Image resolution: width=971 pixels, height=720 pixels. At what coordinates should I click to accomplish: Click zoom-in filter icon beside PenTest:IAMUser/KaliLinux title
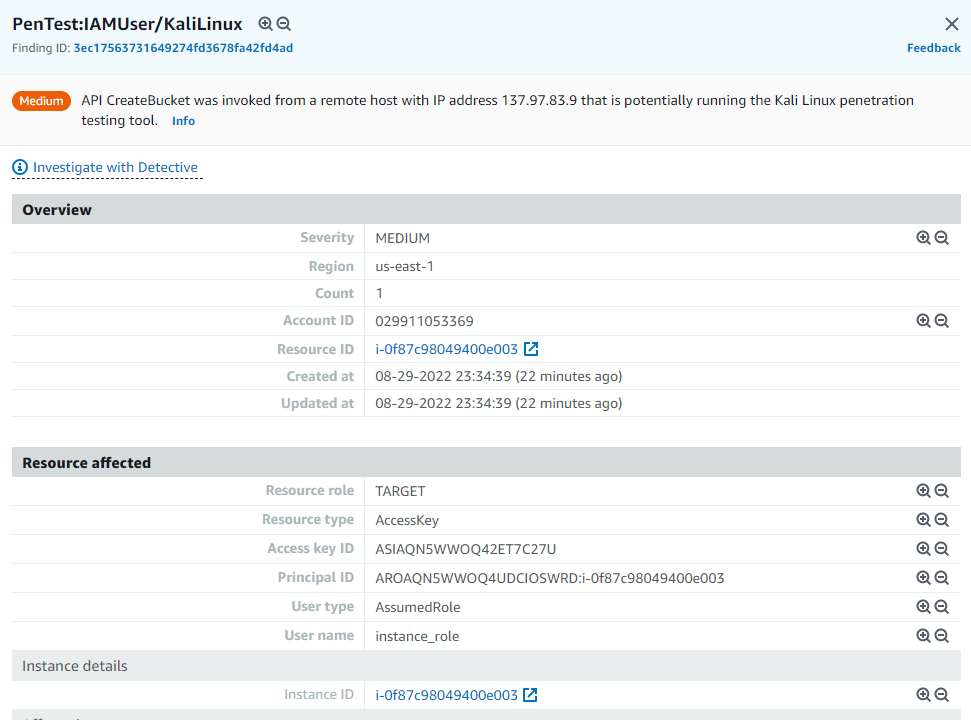(x=265, y=24)
